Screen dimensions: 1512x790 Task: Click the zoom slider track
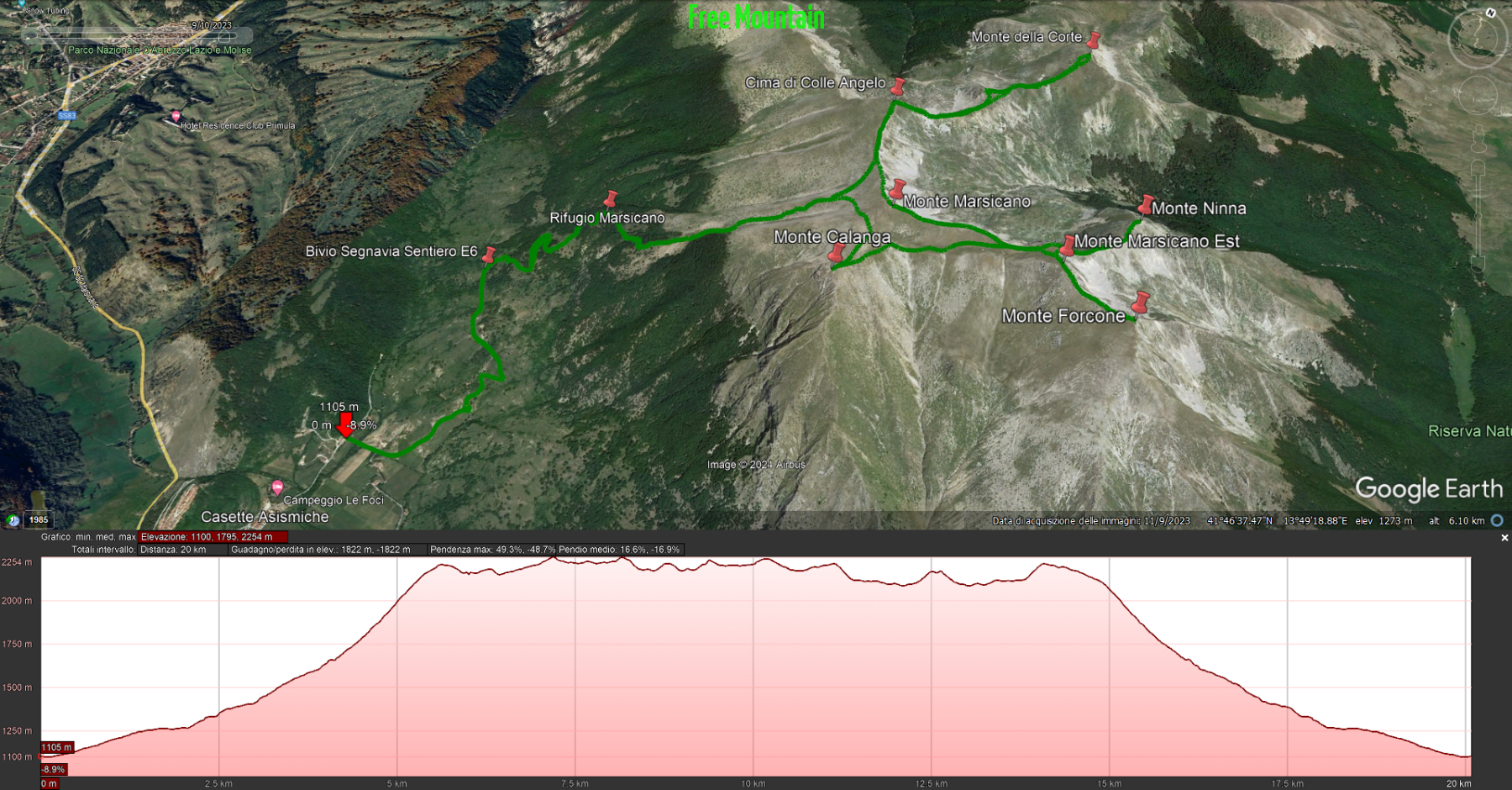(x=1478, y=215)
